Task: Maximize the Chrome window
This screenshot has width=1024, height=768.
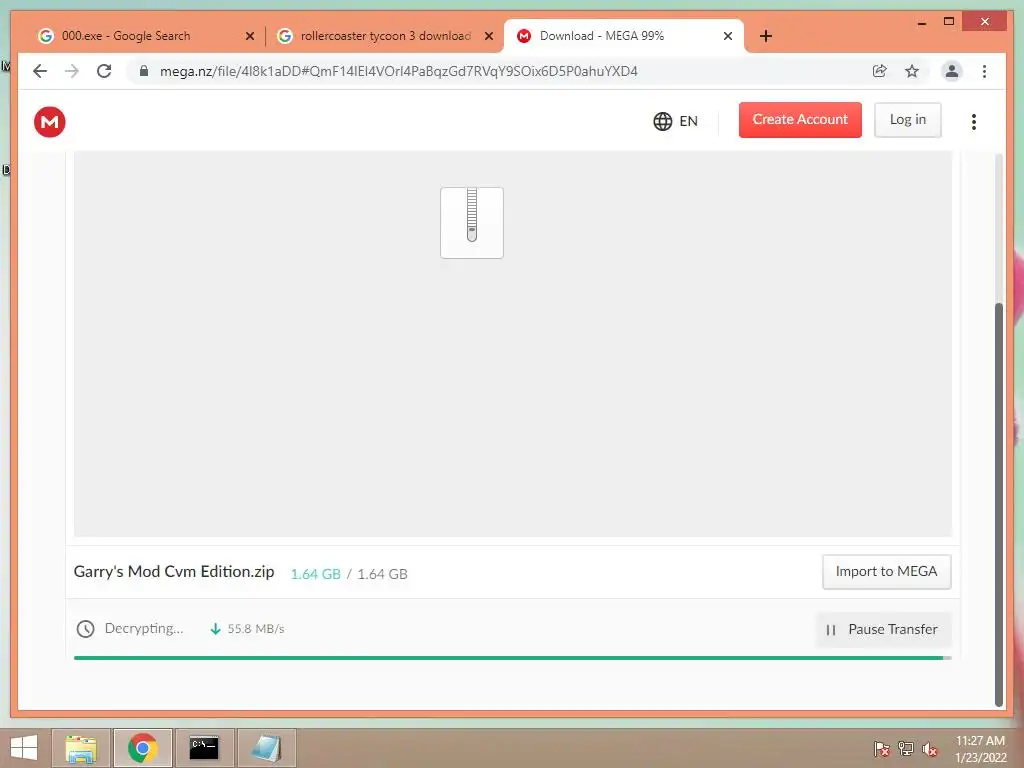Action: point(949,22)
